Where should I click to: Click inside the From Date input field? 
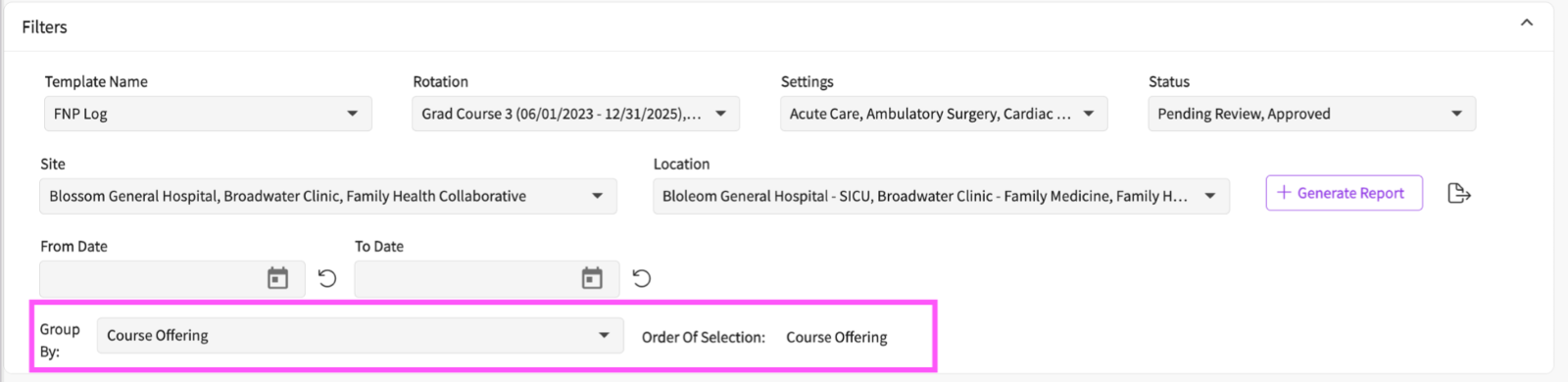coord(152,279)
